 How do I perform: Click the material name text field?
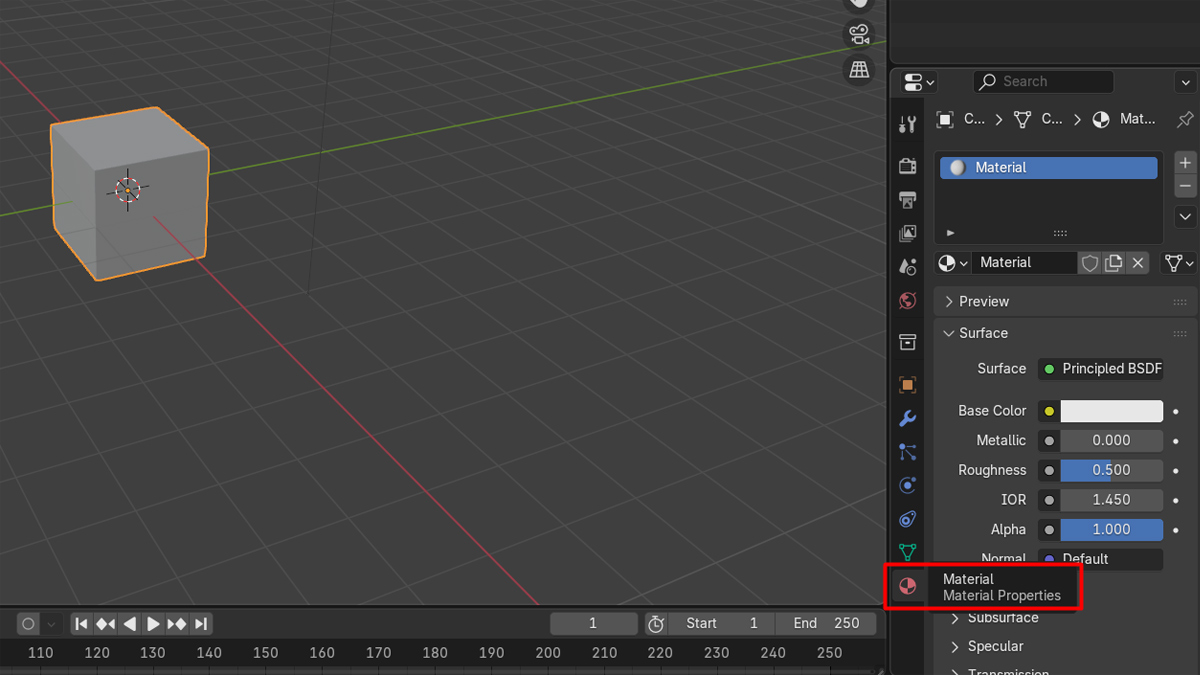(x=1025, y=263)
